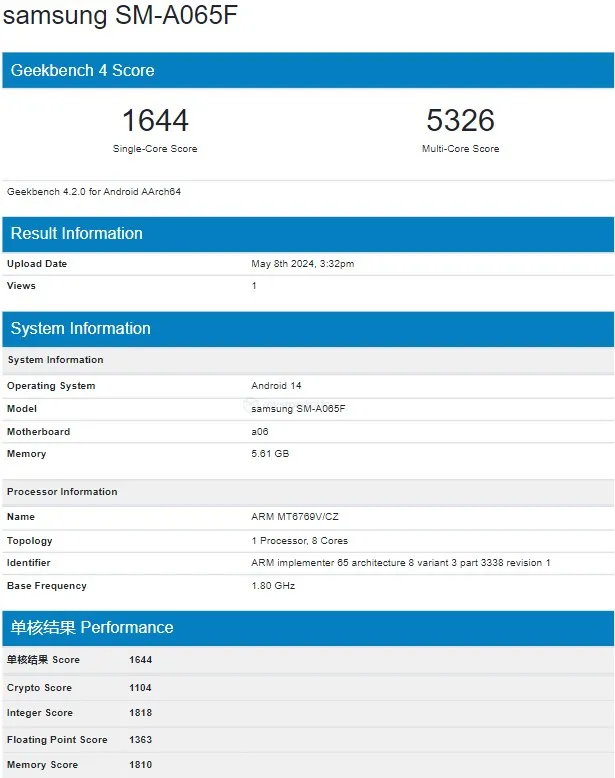Click the Result Information section header
Viewport: 615px width, 778px height.
[77, 233]
